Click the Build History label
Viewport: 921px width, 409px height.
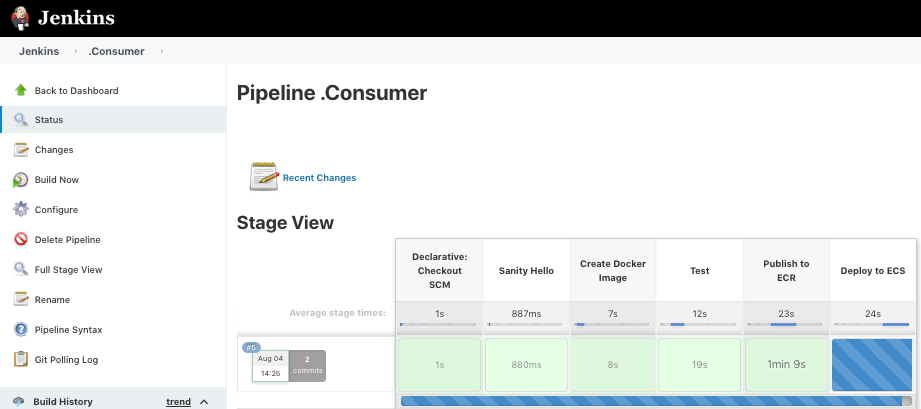(63, 402)
